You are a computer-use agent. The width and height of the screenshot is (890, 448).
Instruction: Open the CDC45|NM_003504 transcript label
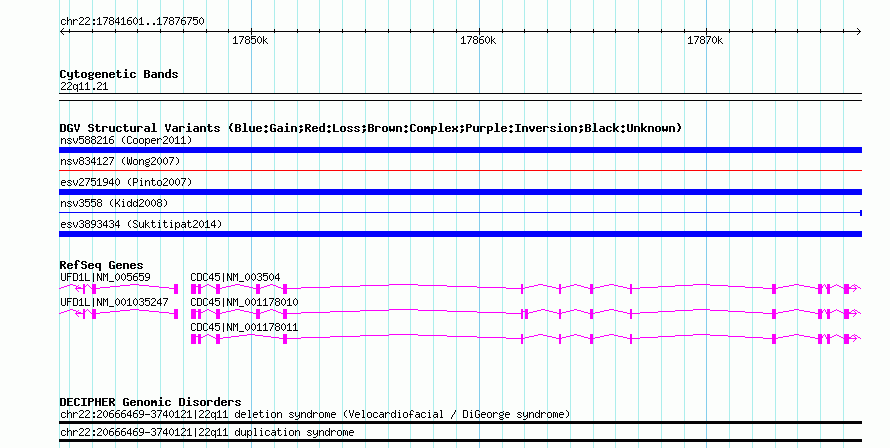tap(235, 277)
